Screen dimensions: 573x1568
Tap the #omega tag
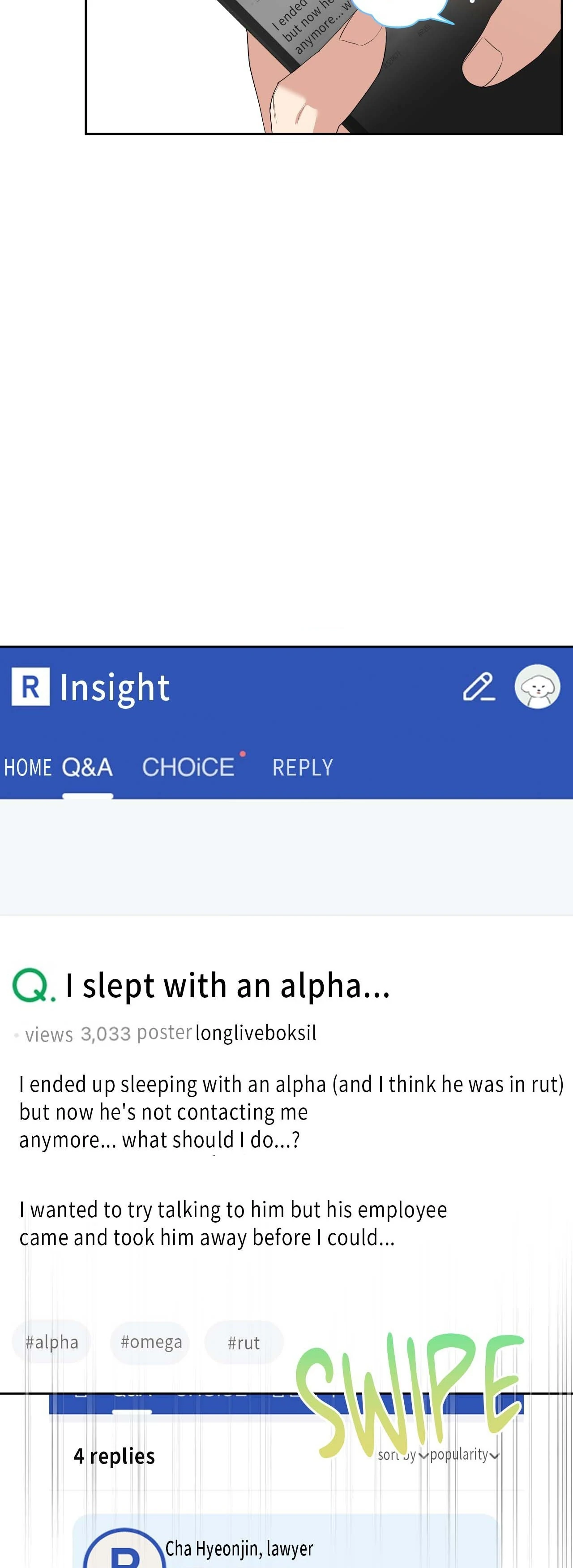click(x=151, y=1342)
